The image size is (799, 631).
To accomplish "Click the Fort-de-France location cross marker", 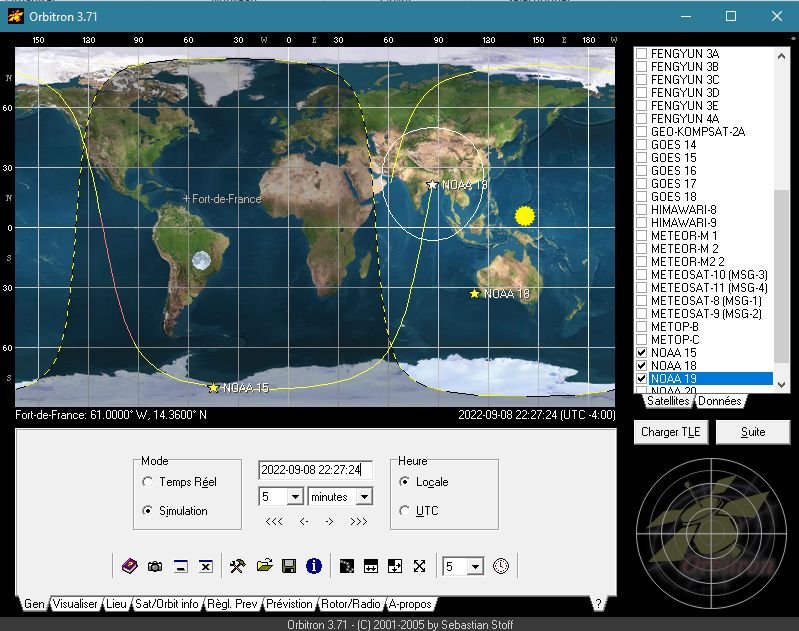I will point(187,198).
